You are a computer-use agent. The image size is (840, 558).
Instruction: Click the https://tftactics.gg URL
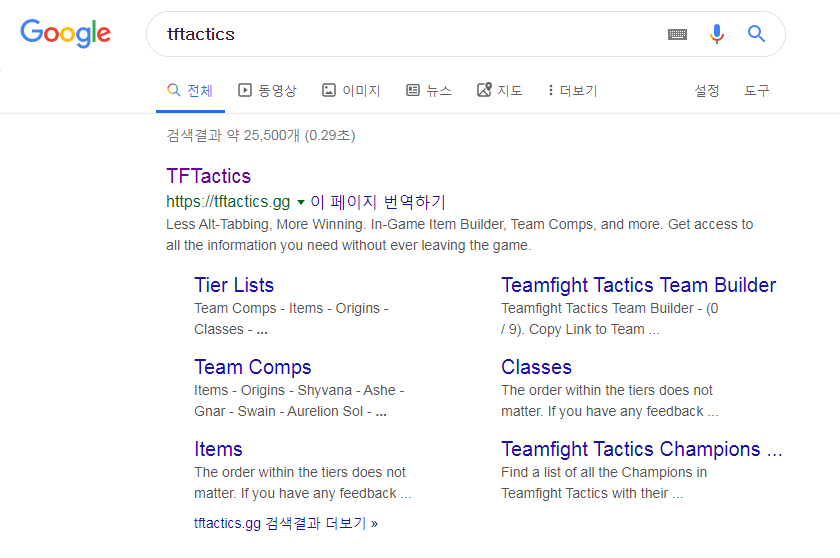point(228,202)
